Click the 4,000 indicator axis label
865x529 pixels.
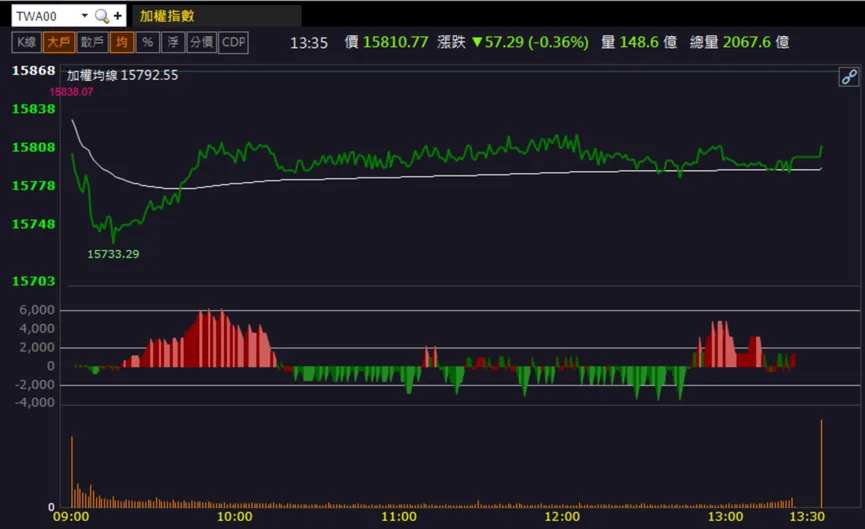37,329
